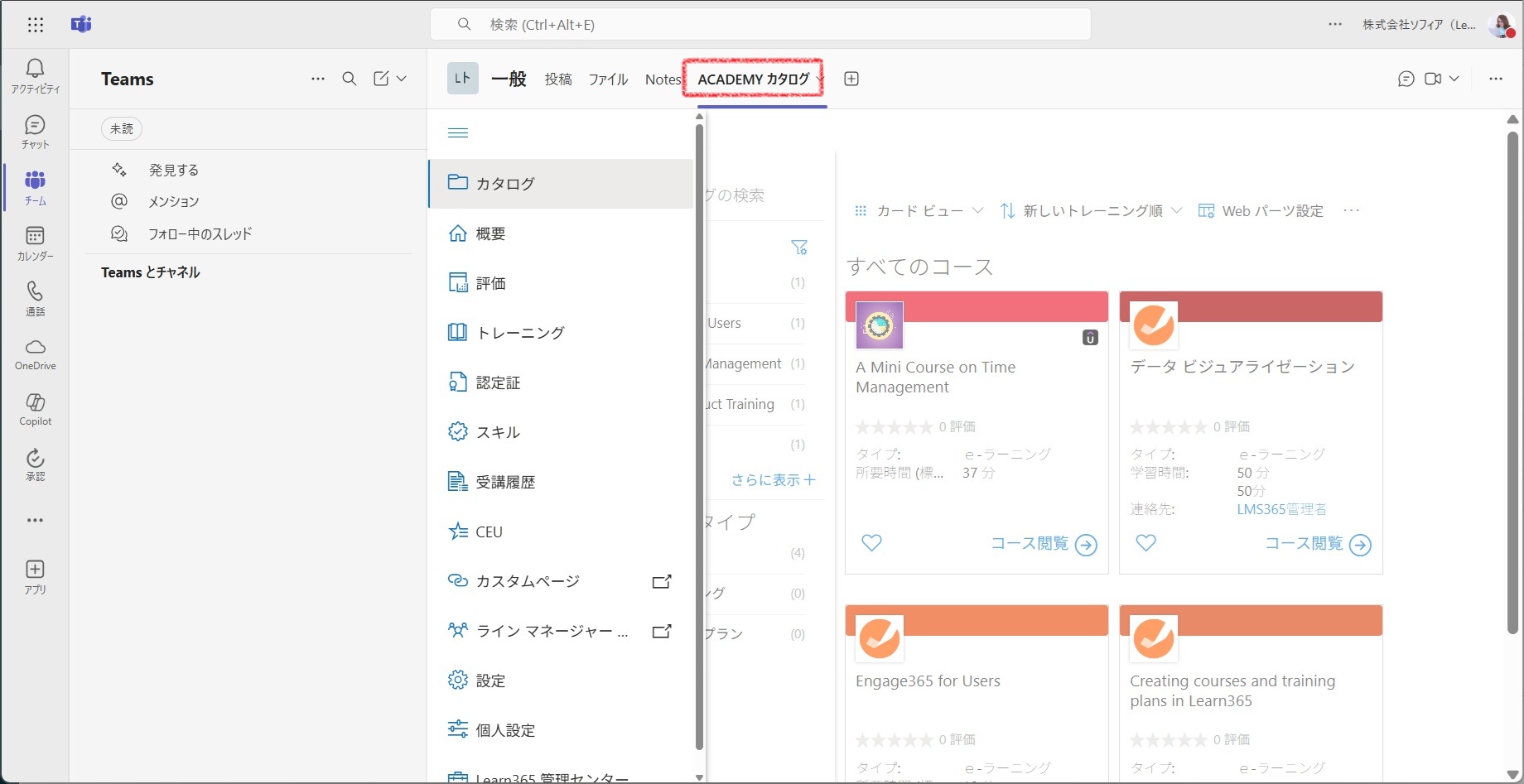Viewport: 1524px width, 784px height.
Task: Click the user profile avatar
Action: 1501,25
